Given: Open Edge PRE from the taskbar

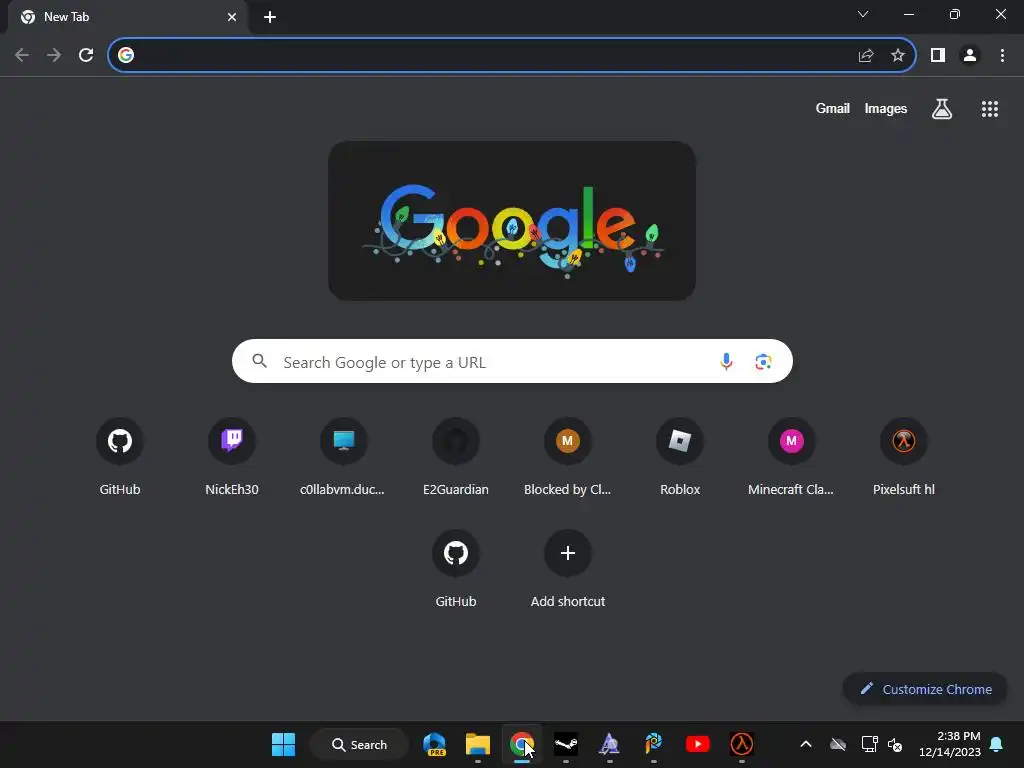Looking at the screenshot, I should pos(434,744).
